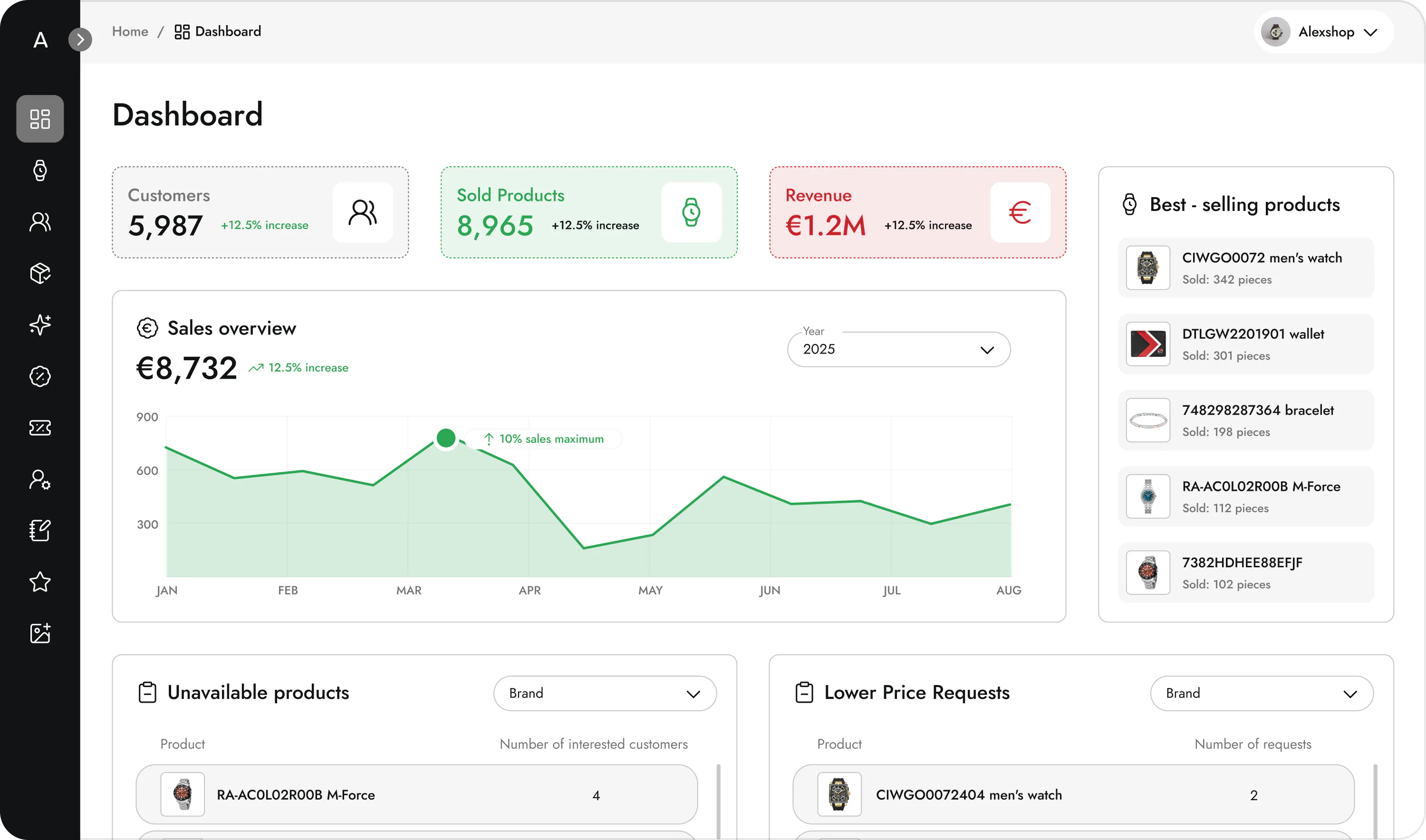Click the watch icon beside Best - selling products

click(1130, 204)
